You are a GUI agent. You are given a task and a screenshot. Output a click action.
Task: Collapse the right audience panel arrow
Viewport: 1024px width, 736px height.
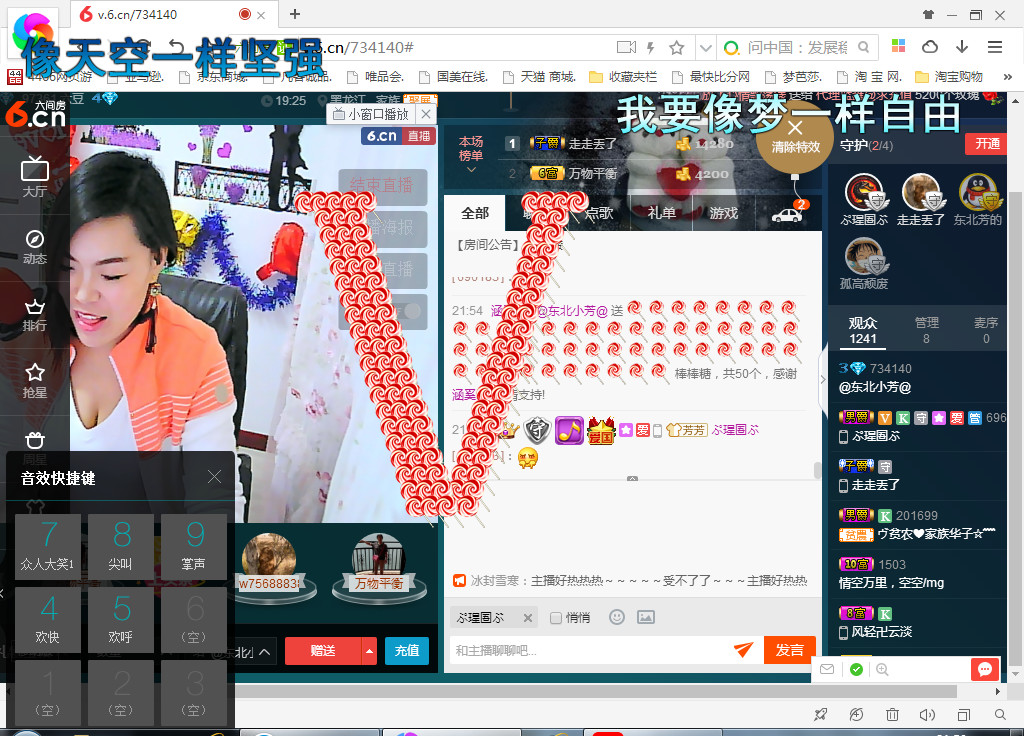[x=823, y=379]
